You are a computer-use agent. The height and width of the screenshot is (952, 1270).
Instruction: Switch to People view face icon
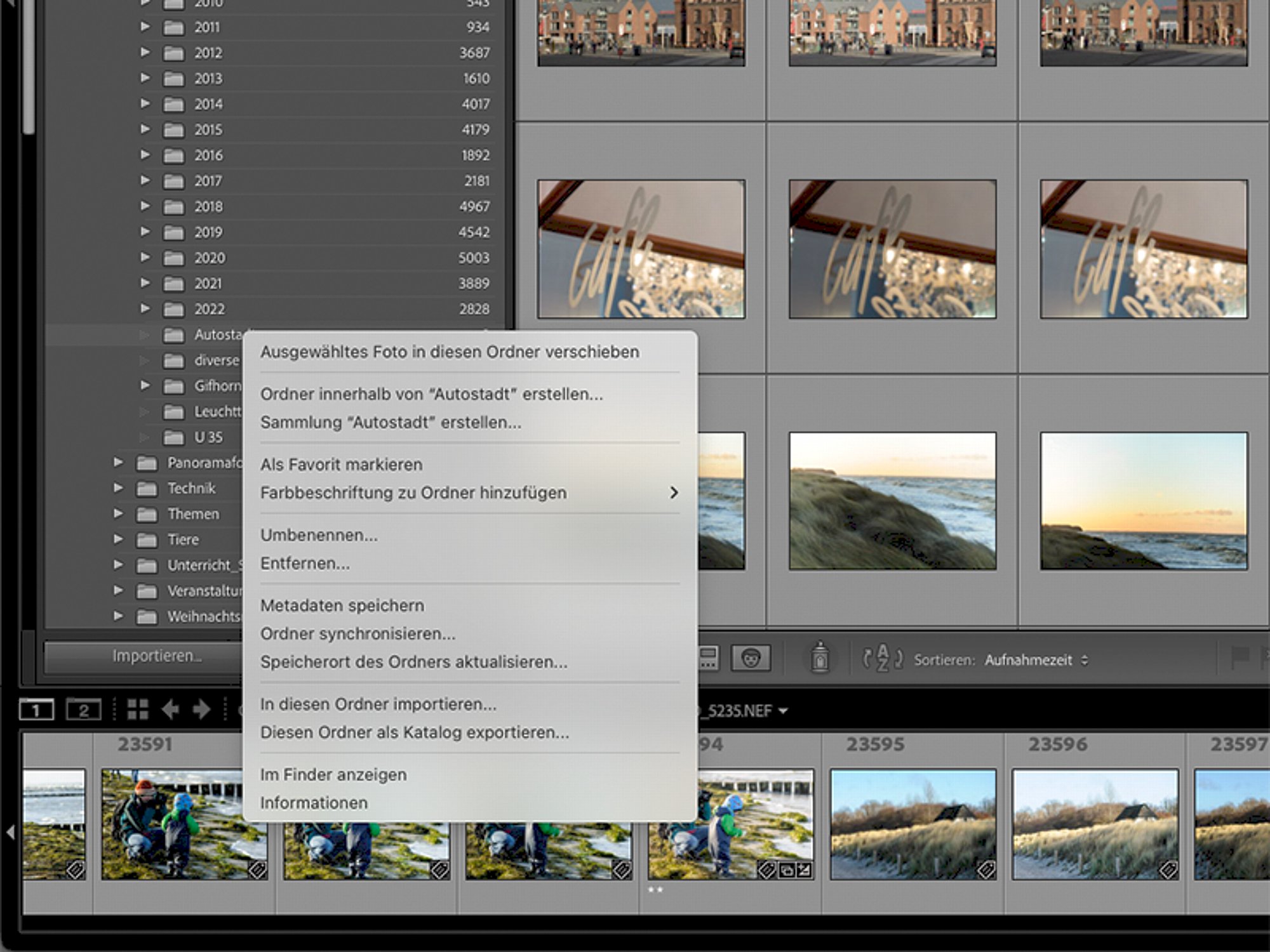751,658
